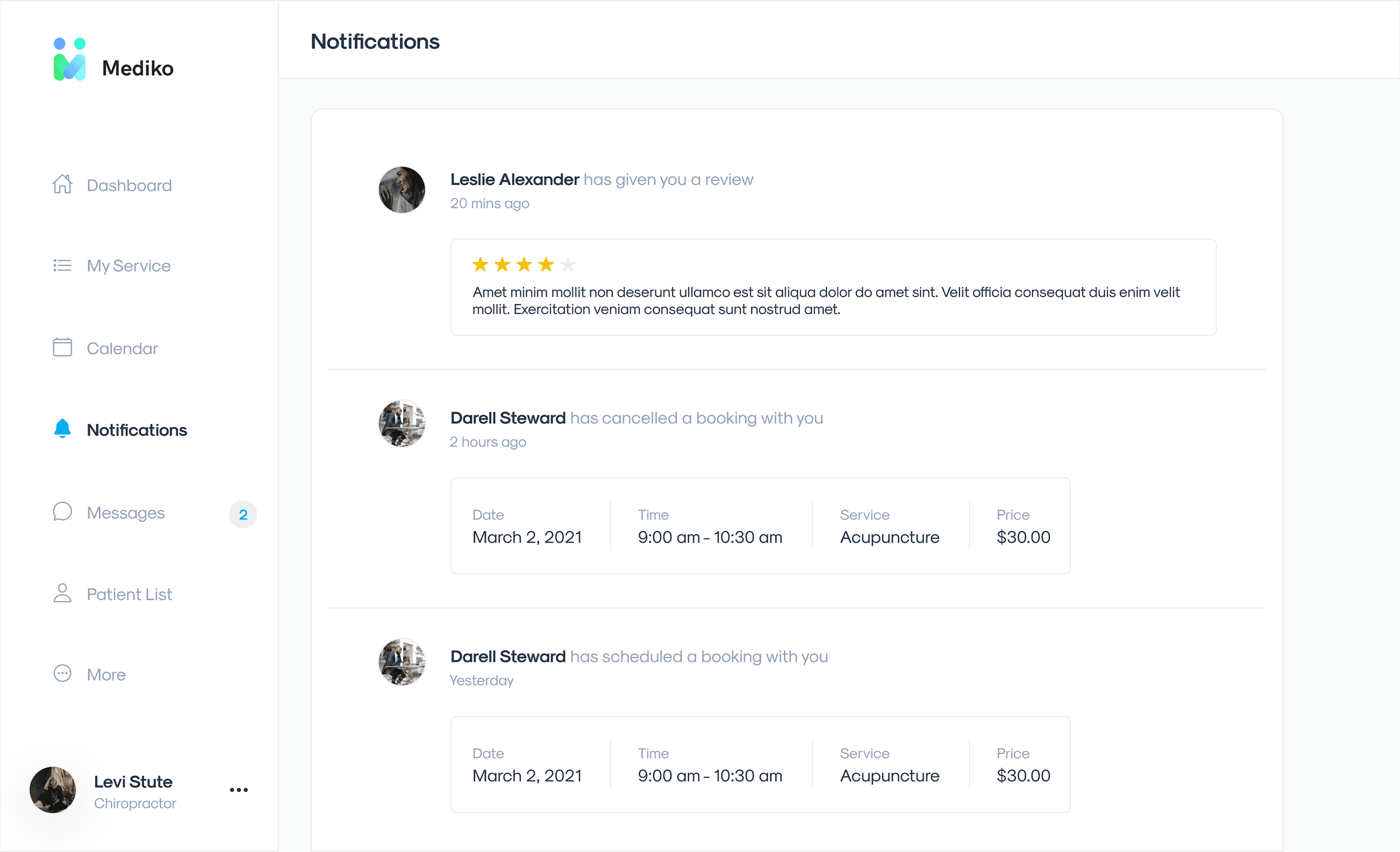Select the fifth unfilled rating star
This screenshot has height=852, width=1400.
click(568, 264)
